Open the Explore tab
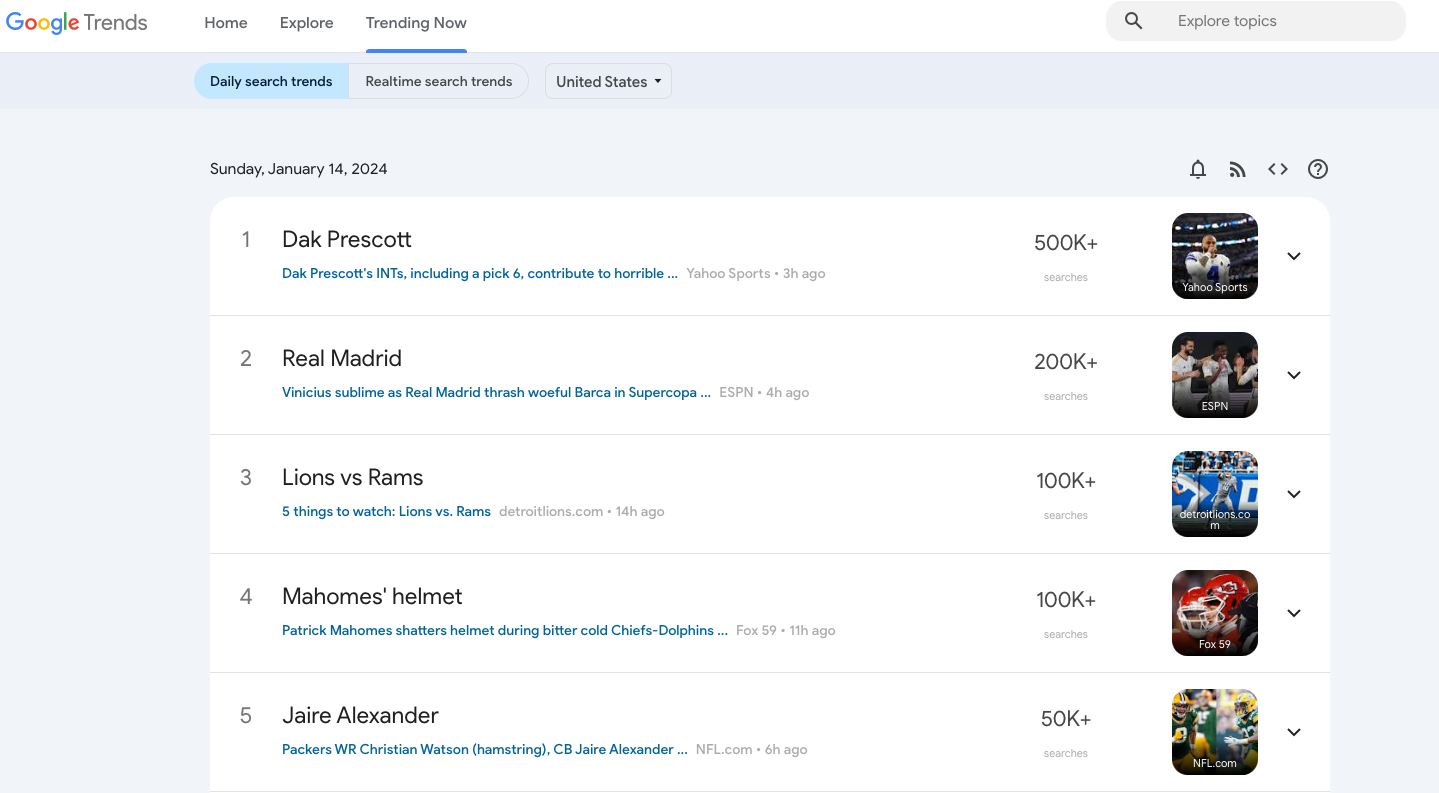The height and width of the screenshot is (793, 1439). point(307,23)
